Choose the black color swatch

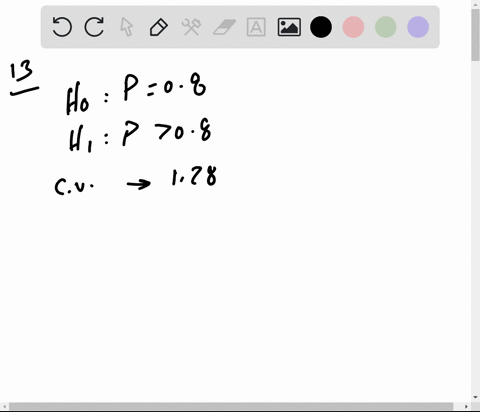click(321, 27)
